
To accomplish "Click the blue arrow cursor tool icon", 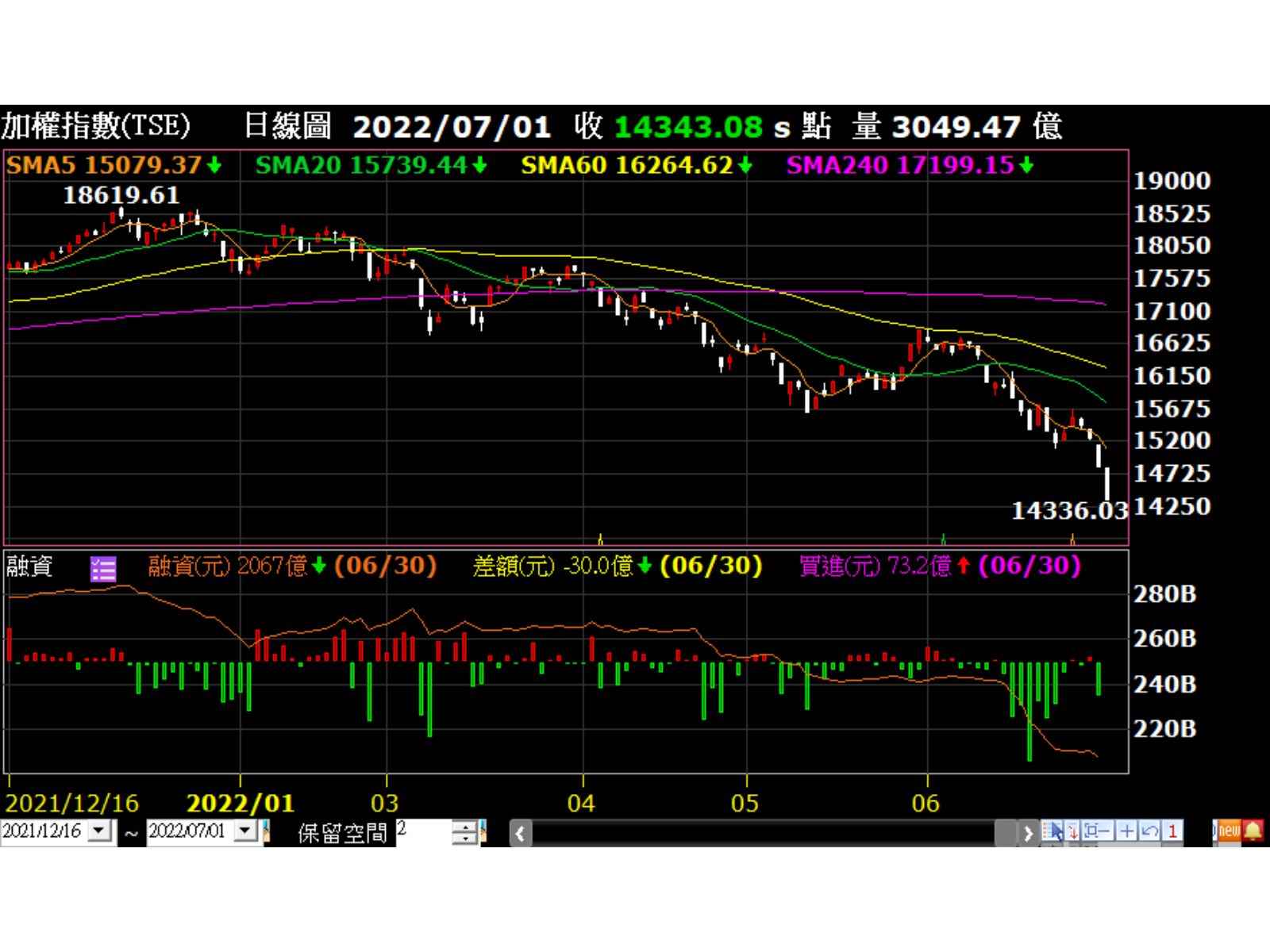I will (x=1055, y=831).
